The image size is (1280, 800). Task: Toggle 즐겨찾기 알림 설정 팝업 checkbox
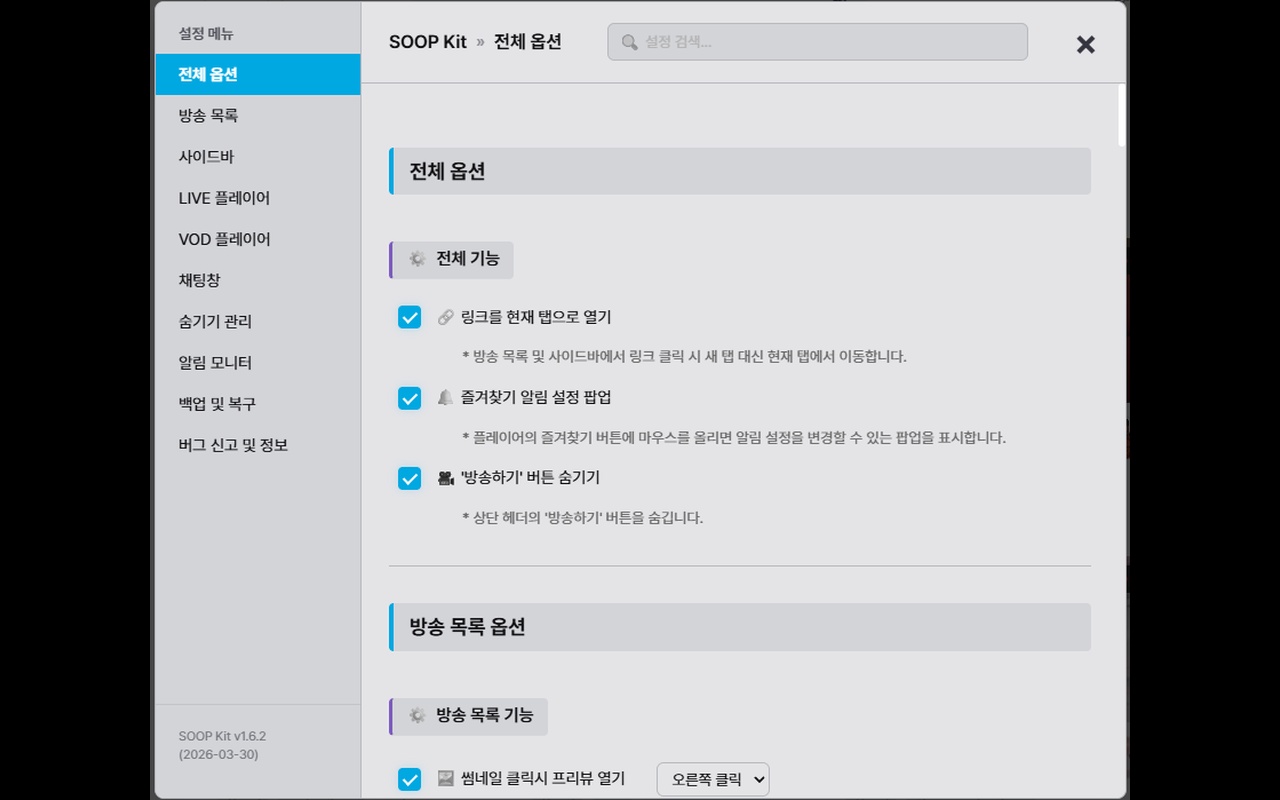410,398
